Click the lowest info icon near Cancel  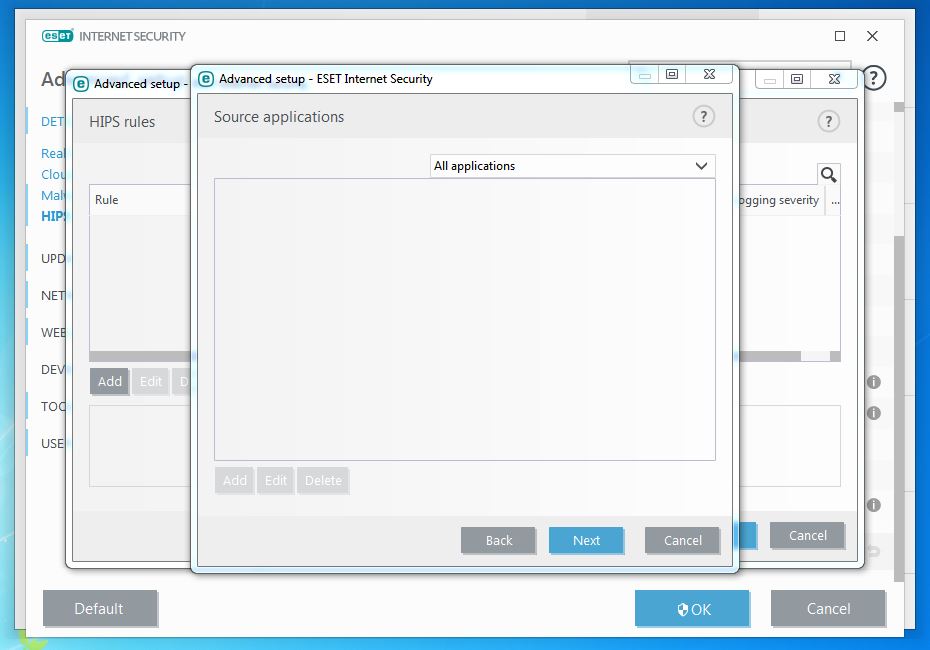coord(874,505)
